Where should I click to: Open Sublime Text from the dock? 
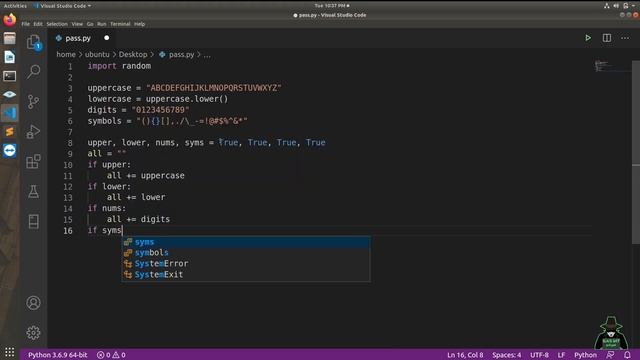pyautogui.click(x=9, y=131)
